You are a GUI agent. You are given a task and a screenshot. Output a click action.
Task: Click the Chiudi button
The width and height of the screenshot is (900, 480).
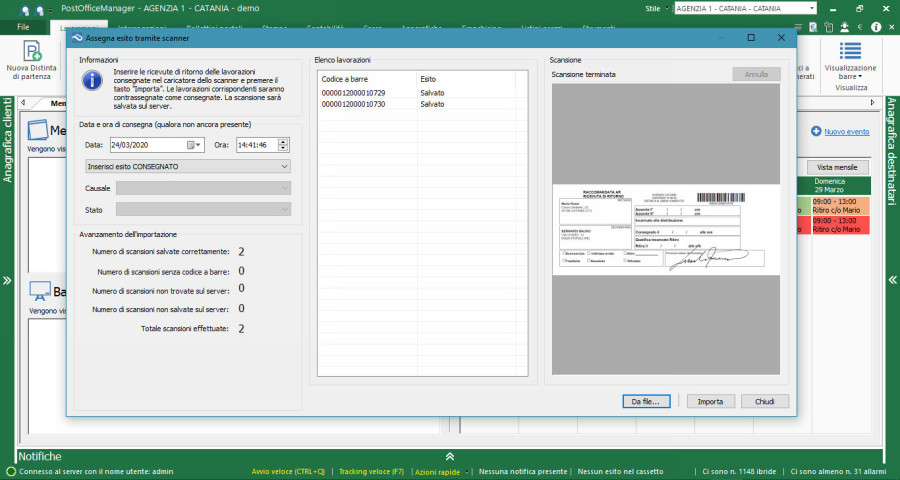pyautogui.click(x=765, y=401)
